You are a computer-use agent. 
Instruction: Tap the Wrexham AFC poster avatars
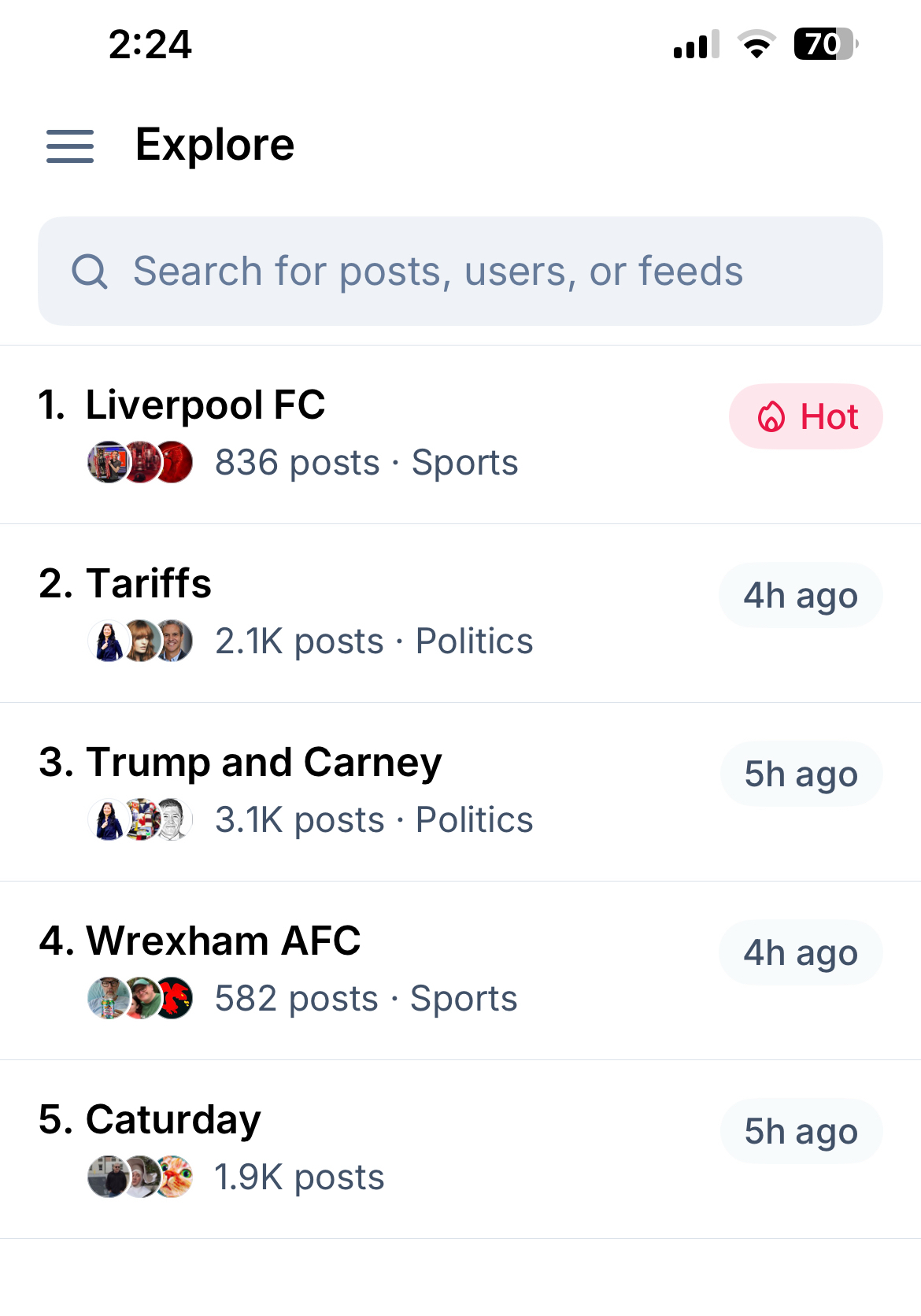pyautogui.click(x=140, y=999)
